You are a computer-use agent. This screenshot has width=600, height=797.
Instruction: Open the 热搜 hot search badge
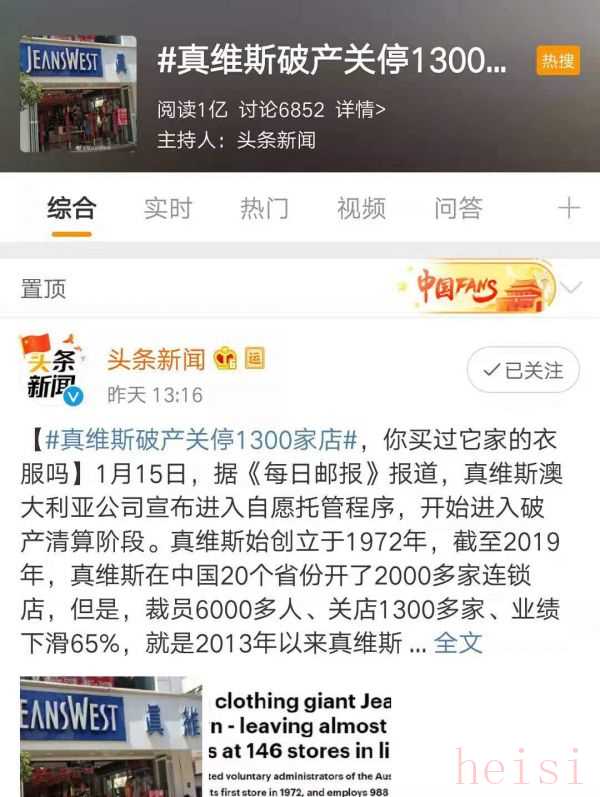point(558,62)
